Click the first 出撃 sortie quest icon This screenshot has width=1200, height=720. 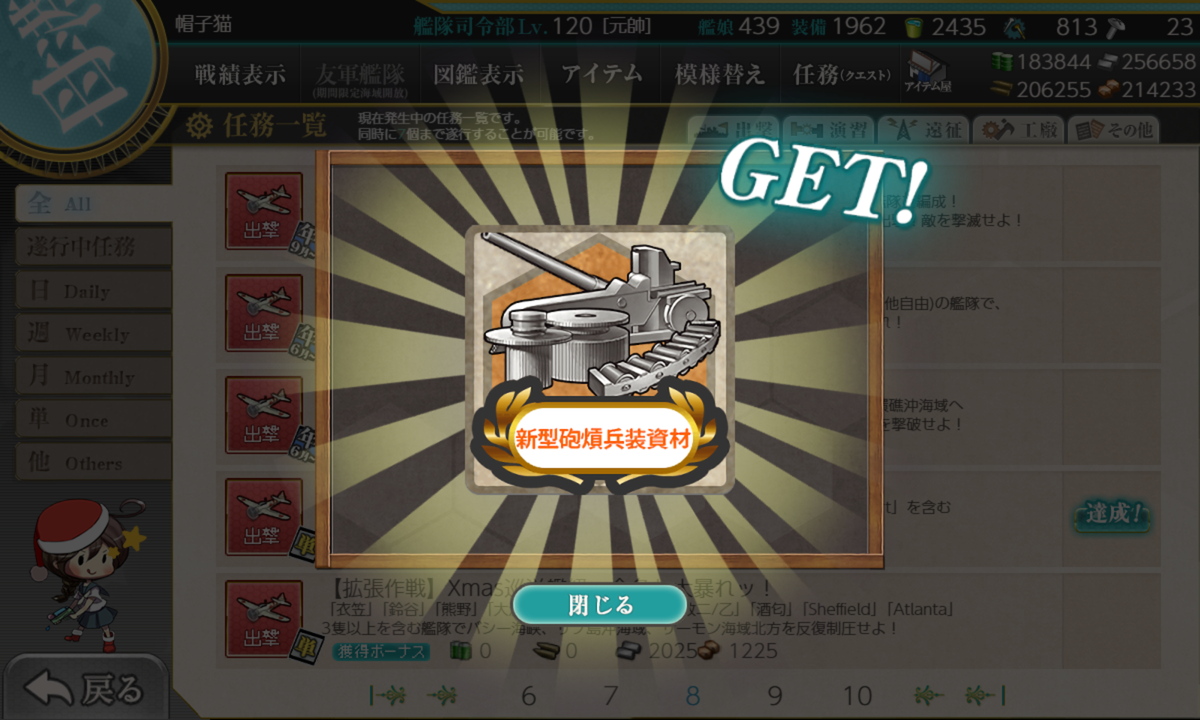tap(263, 210)
